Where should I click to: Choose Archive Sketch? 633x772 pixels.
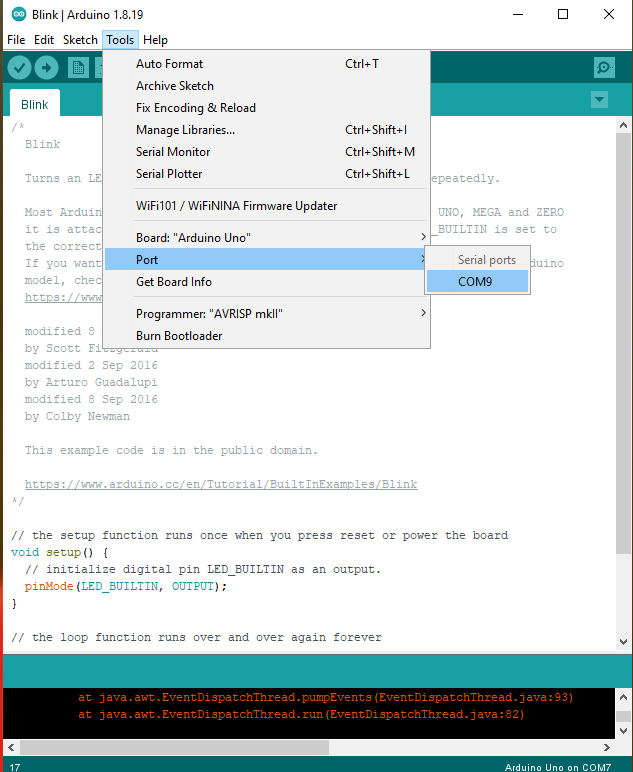point(267,86)
